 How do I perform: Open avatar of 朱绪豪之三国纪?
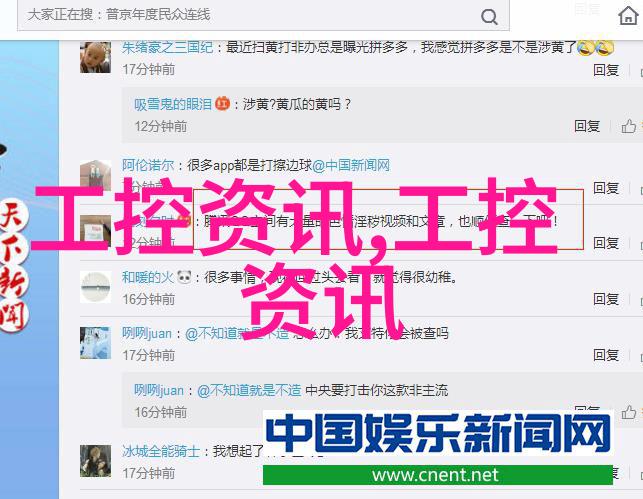[x=95, y=58]
